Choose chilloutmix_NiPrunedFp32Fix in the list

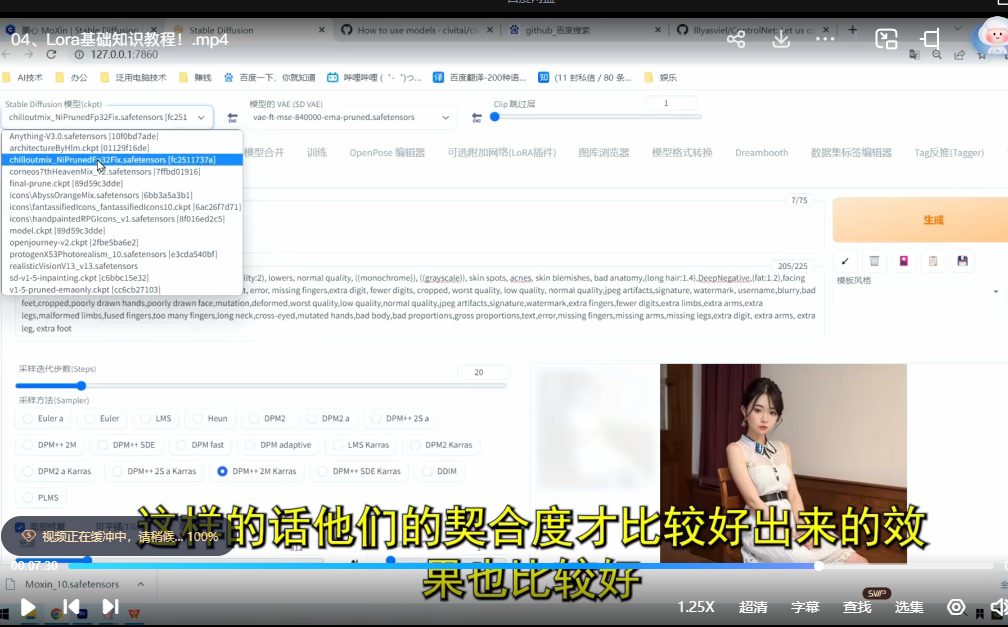122,159
